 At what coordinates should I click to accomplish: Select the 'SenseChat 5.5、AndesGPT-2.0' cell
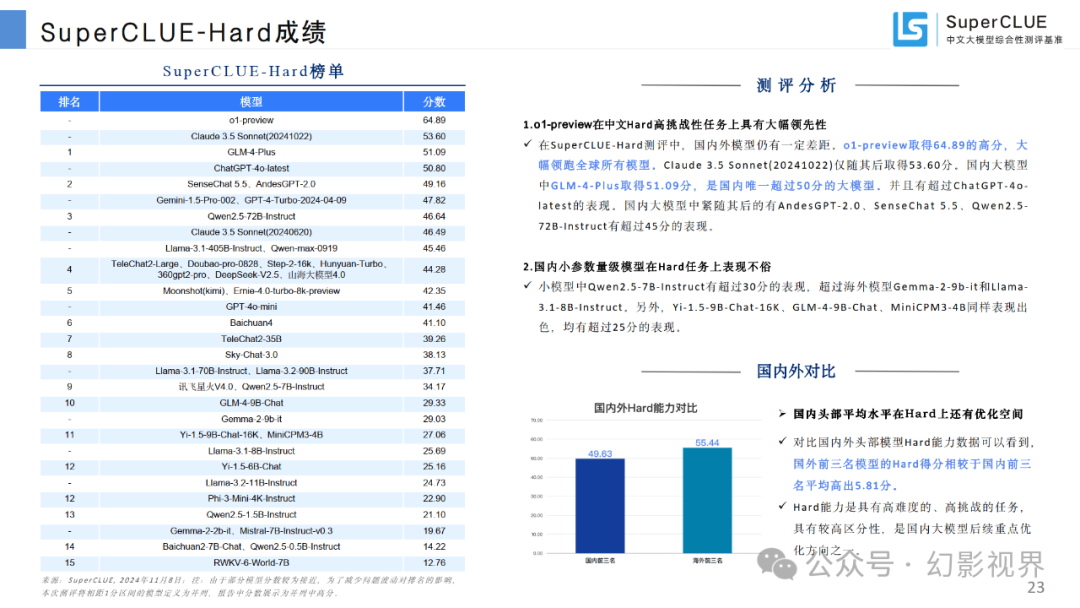click(251, 184)
